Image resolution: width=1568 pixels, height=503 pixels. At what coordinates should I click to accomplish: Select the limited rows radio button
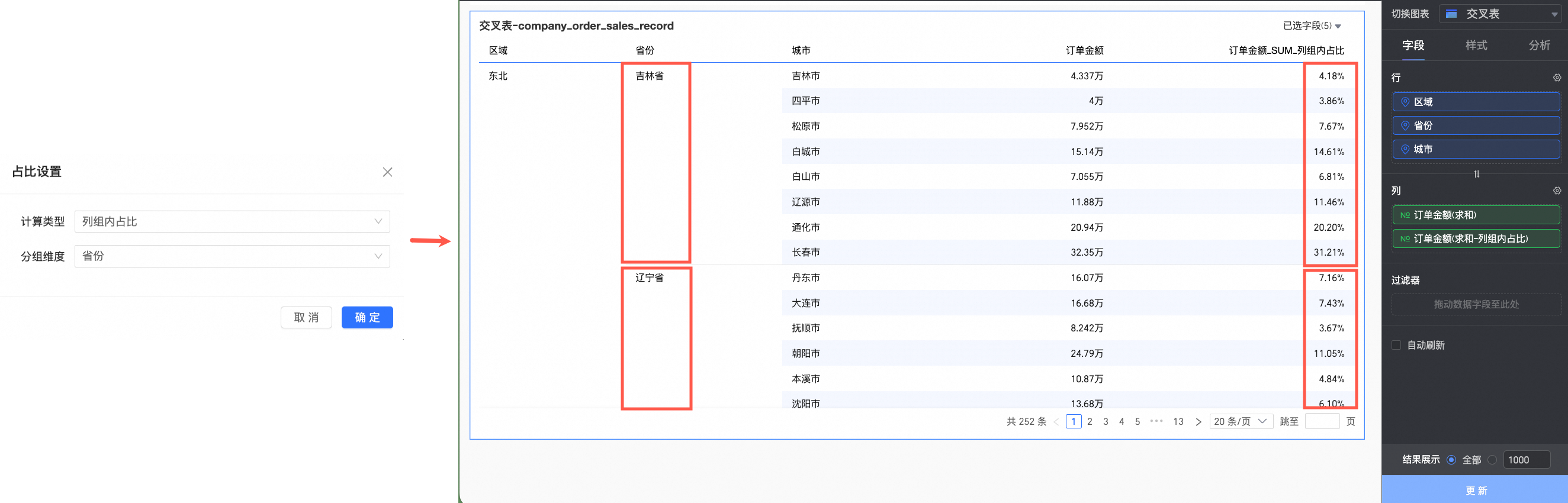(x=1492, y=460)
